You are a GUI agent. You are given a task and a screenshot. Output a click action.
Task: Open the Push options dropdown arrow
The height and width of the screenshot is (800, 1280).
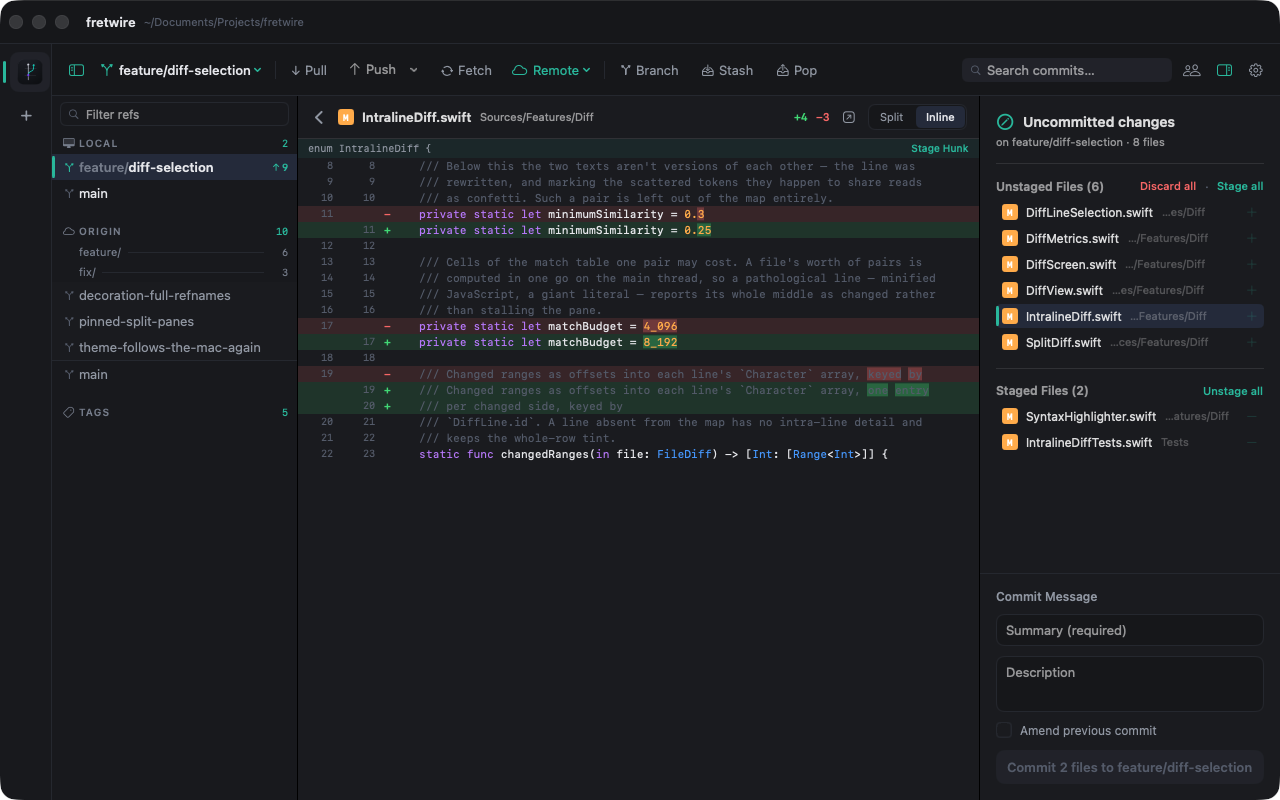click(414, 70)
